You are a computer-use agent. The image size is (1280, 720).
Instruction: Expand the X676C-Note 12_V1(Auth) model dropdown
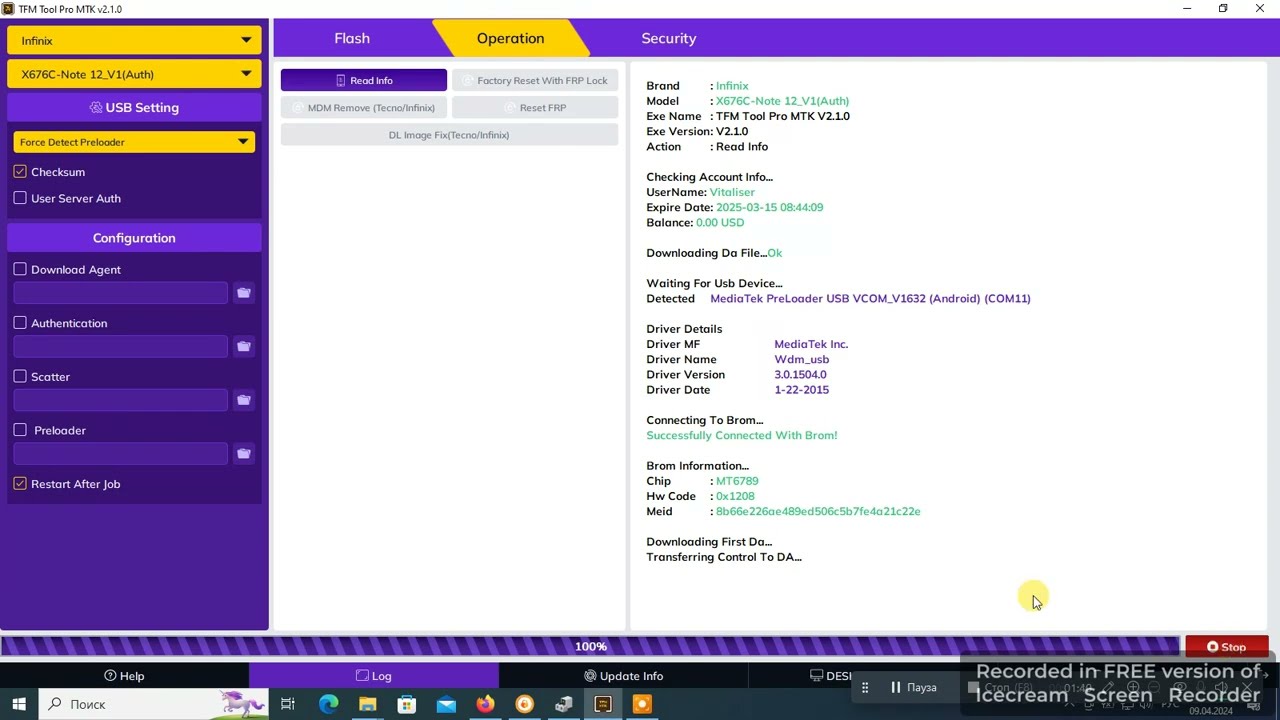click(x=134, y=74)
